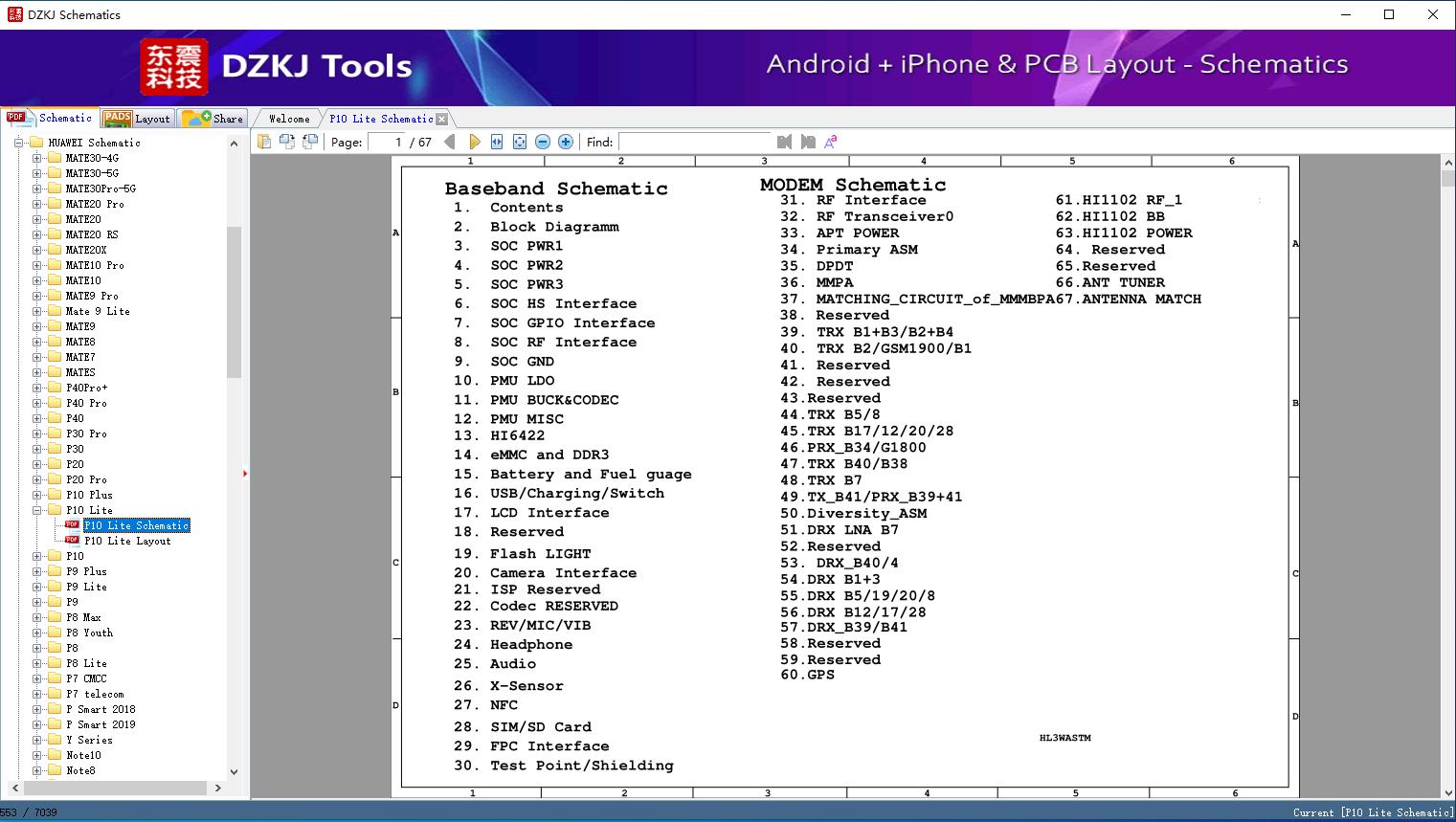The height and width of the screenshot is (822, 1456).
Task: Click the tree panel scroll up arrow
Action: tap(234, 144)
